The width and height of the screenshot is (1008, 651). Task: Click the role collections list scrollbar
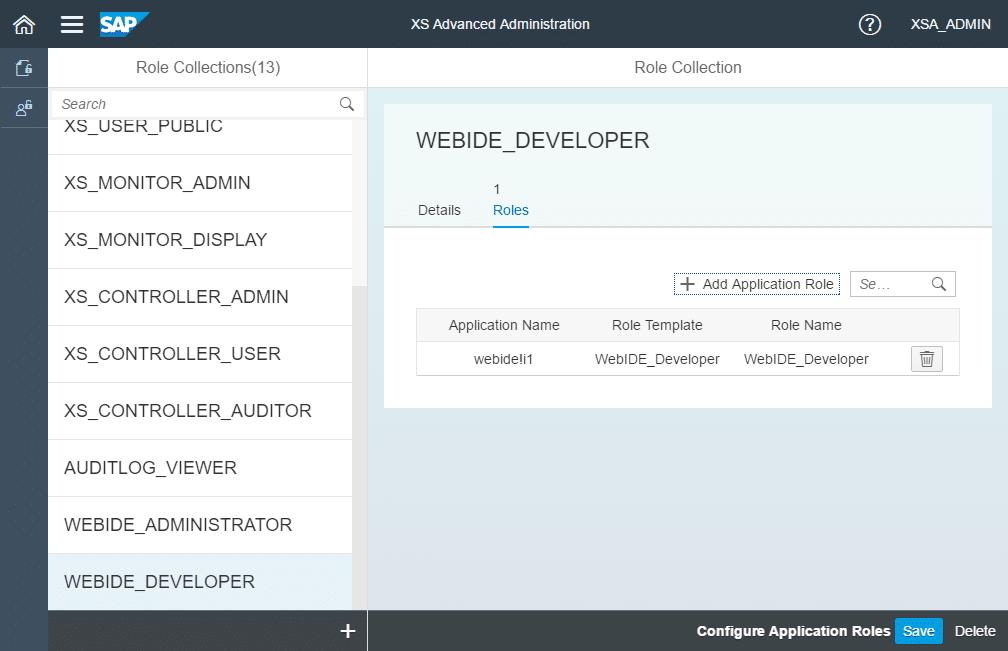[x=359, y=450]
